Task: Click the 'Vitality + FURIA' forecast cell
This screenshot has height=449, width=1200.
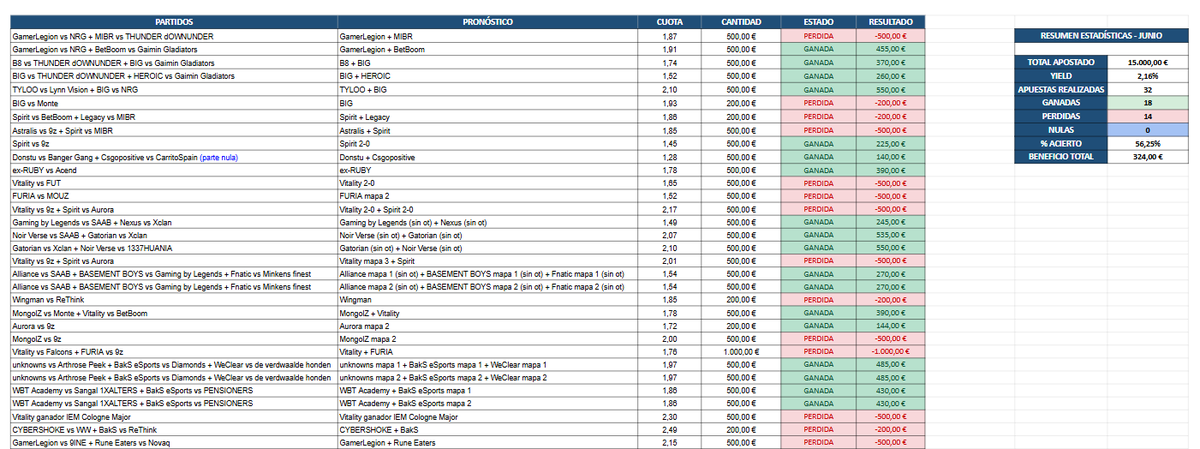Action: click(x=489, y=352)
